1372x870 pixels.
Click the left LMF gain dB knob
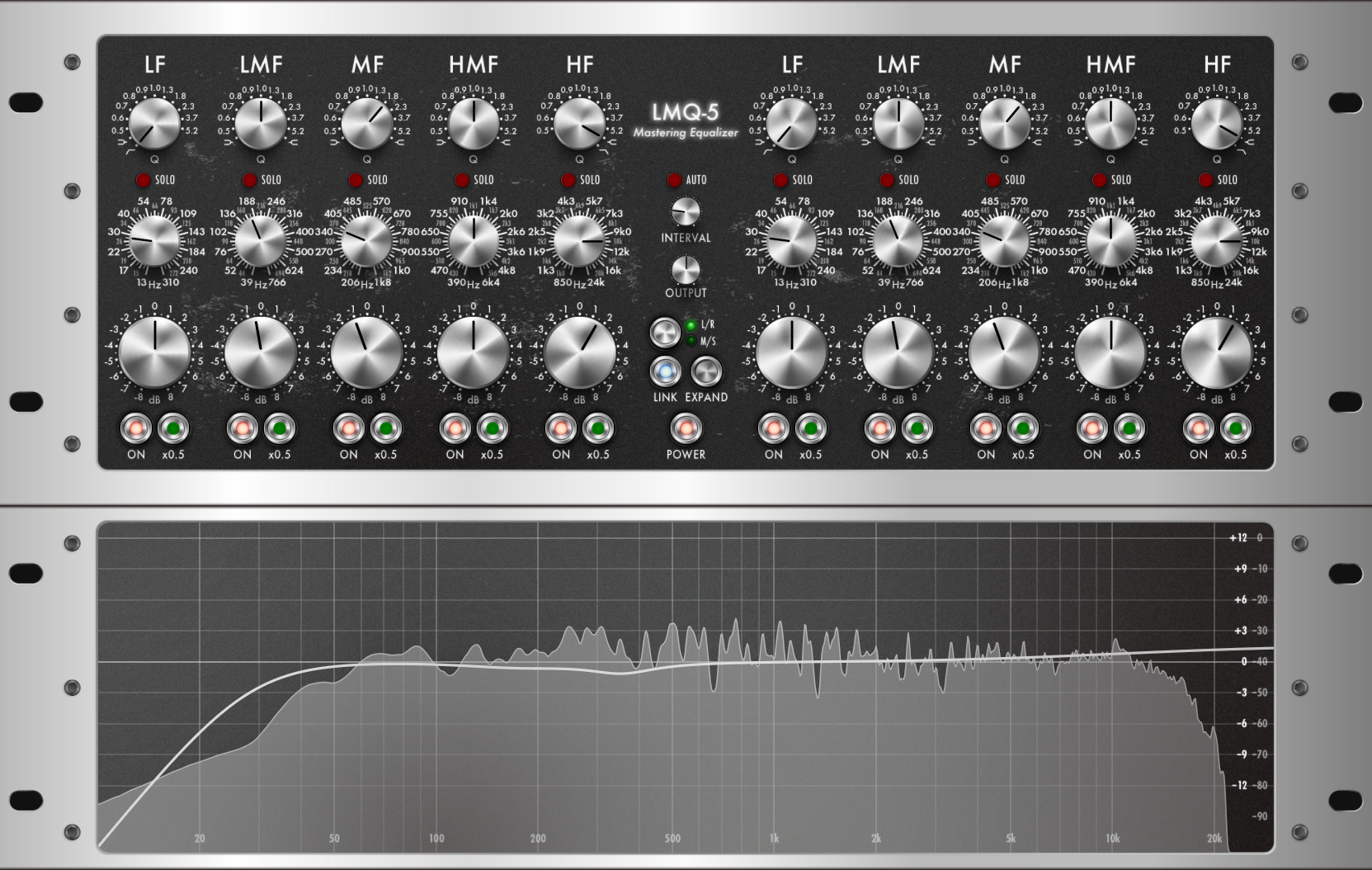(261, 352)
